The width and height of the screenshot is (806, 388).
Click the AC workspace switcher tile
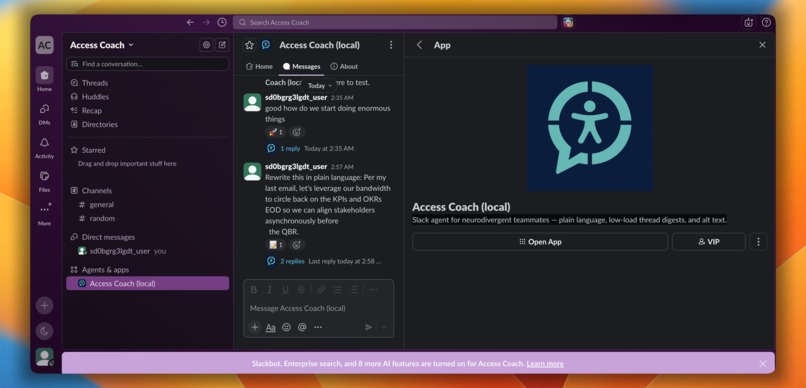coord(44,45)
